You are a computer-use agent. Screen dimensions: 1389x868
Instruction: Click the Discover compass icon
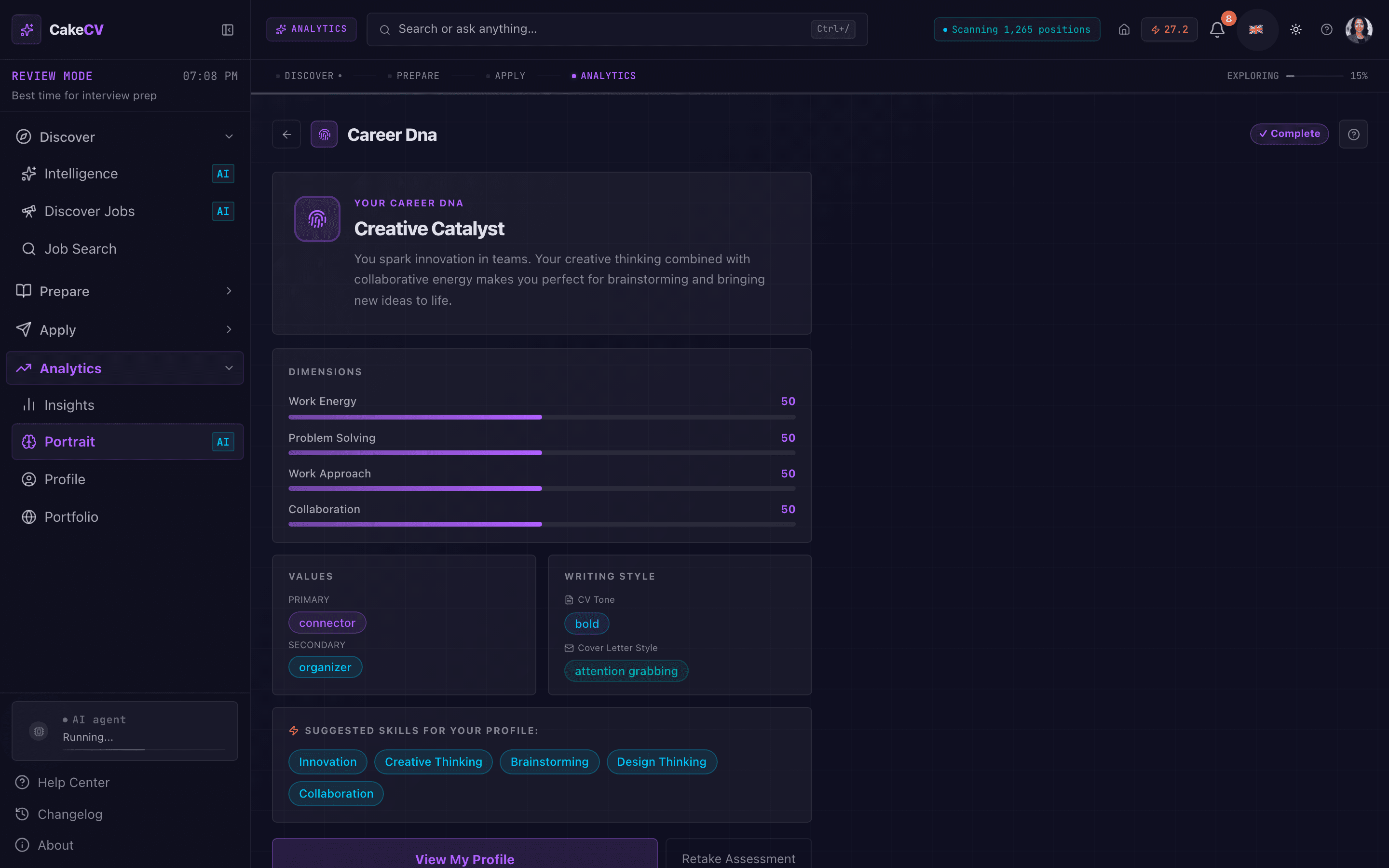[24, 136]
